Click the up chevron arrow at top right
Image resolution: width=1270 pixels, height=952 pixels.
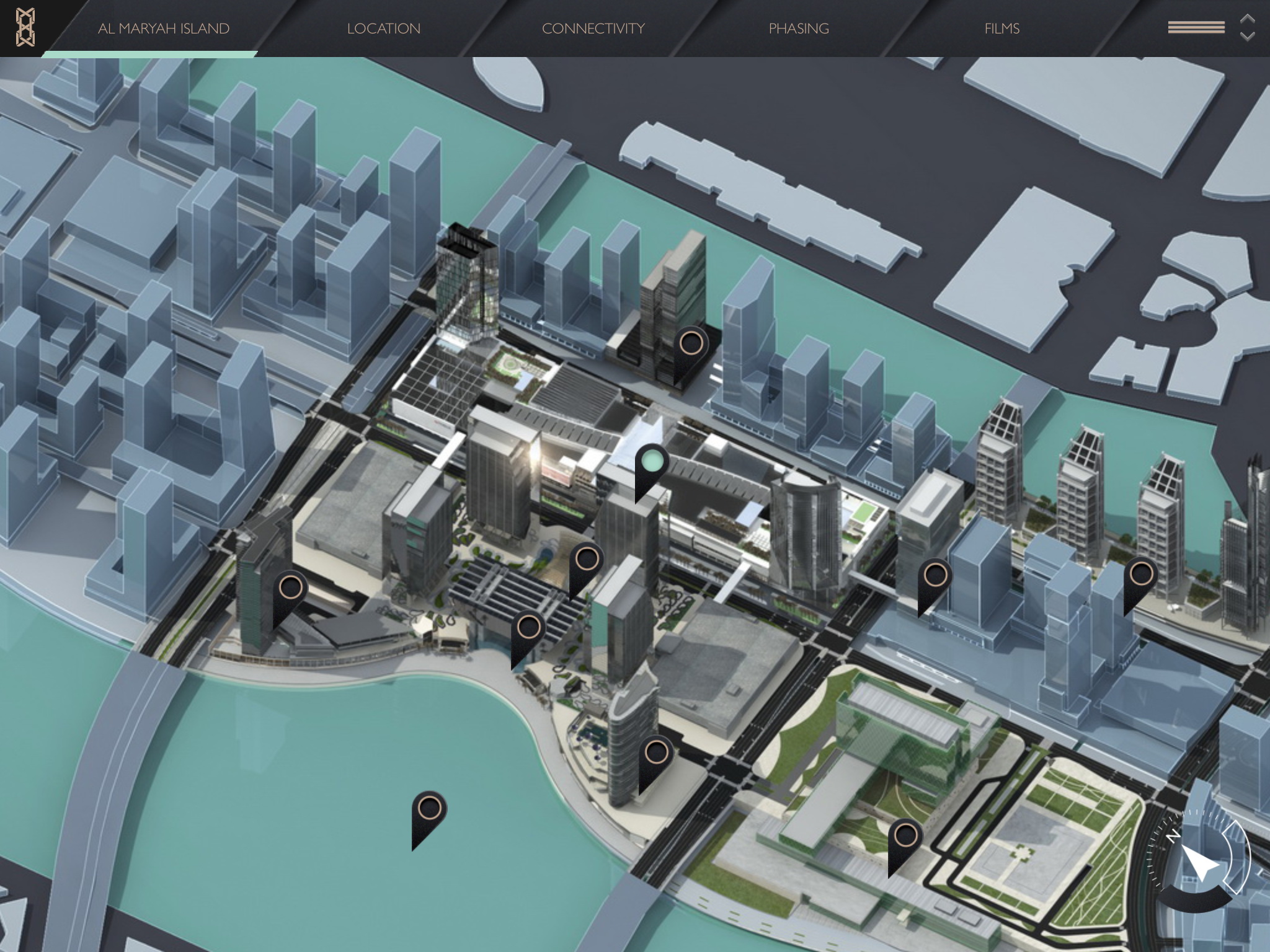click(1248, 19)
